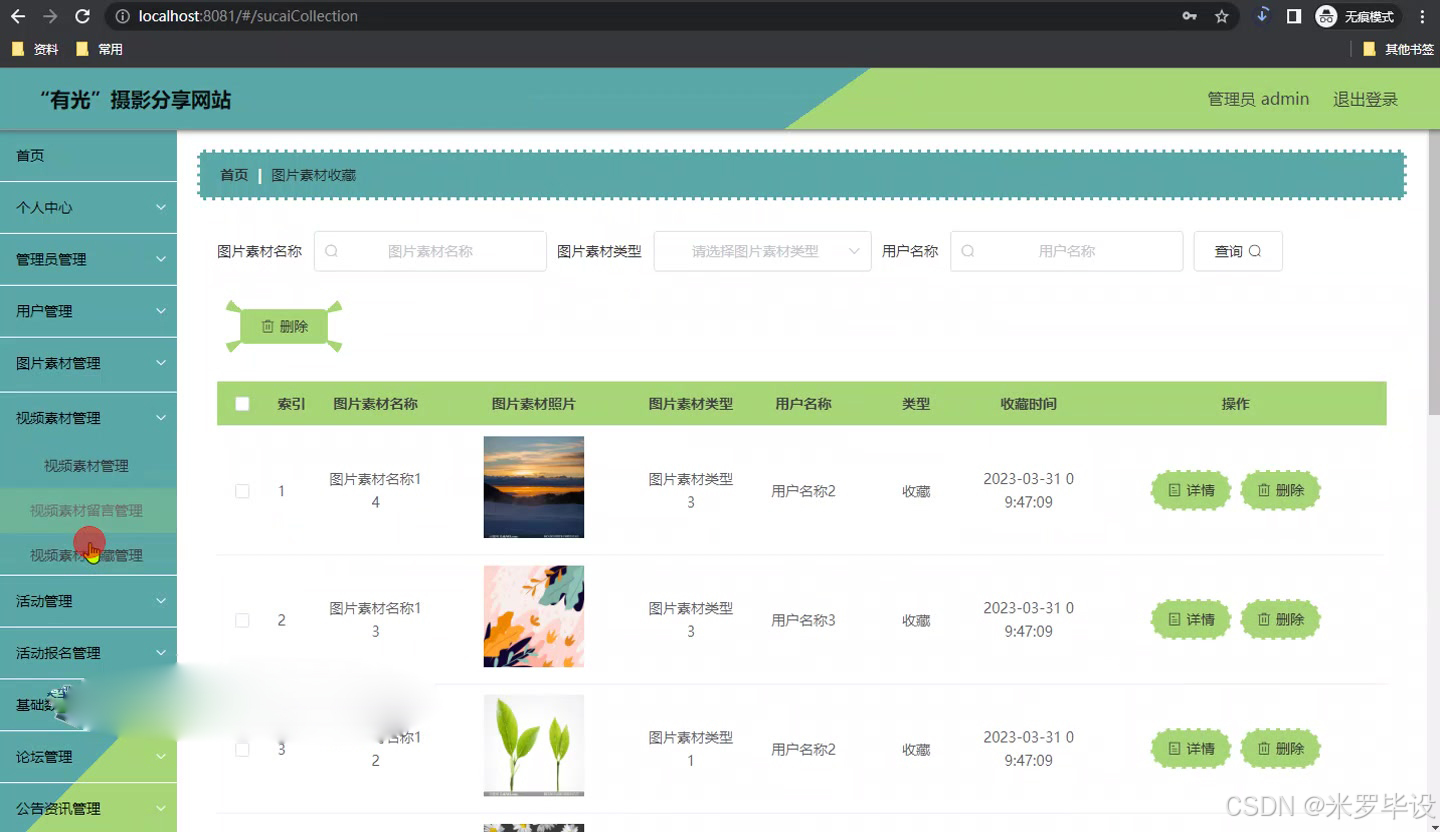Screen dimensions: 1440x832
Task: Click 图片素材收藏 breadcrumb text
Action: tap(314, 175)
